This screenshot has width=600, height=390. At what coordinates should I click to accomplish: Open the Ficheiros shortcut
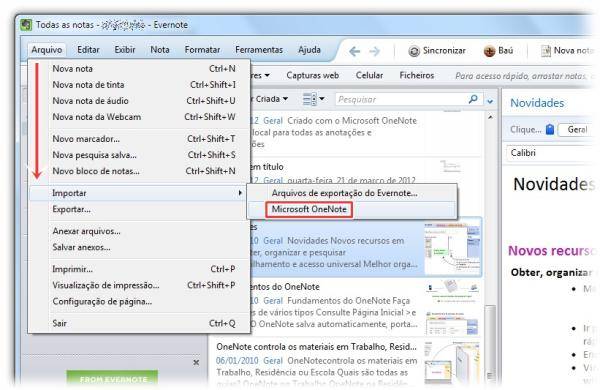coord(417,75)
